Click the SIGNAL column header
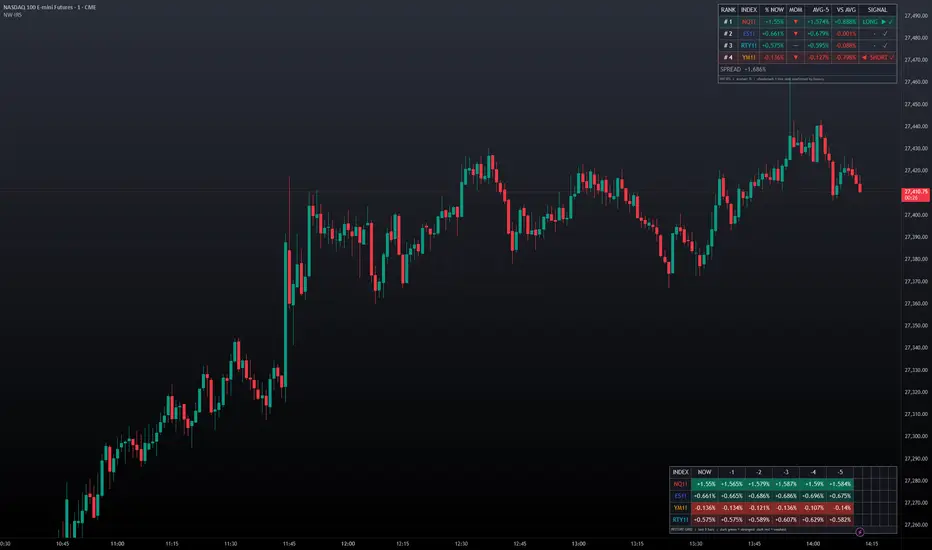932x550 pixels. 877,10
